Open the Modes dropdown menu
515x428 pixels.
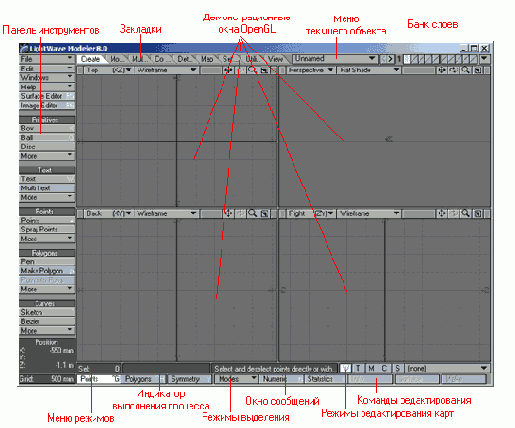236,379
